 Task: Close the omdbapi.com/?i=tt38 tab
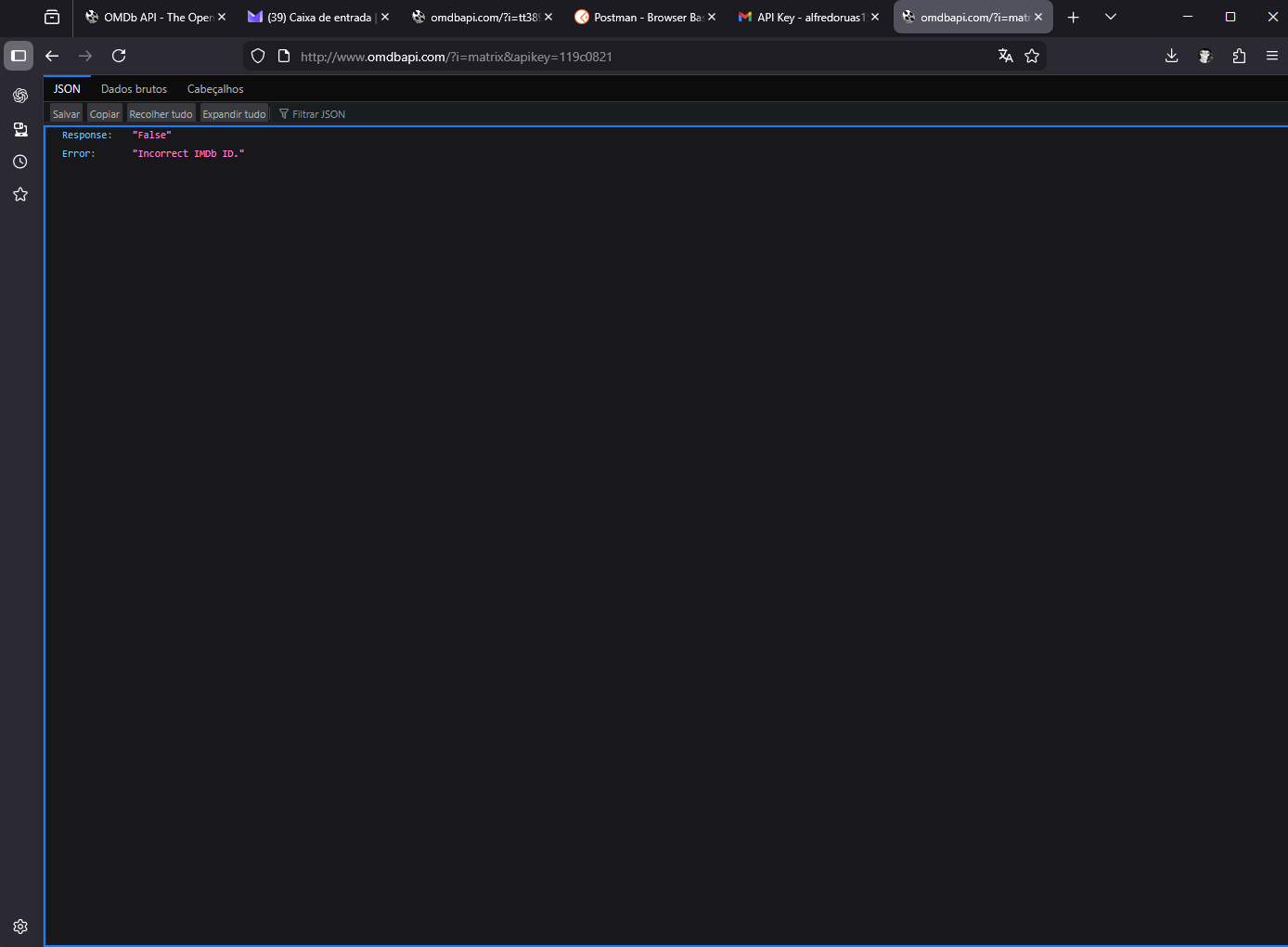point(548,17)
